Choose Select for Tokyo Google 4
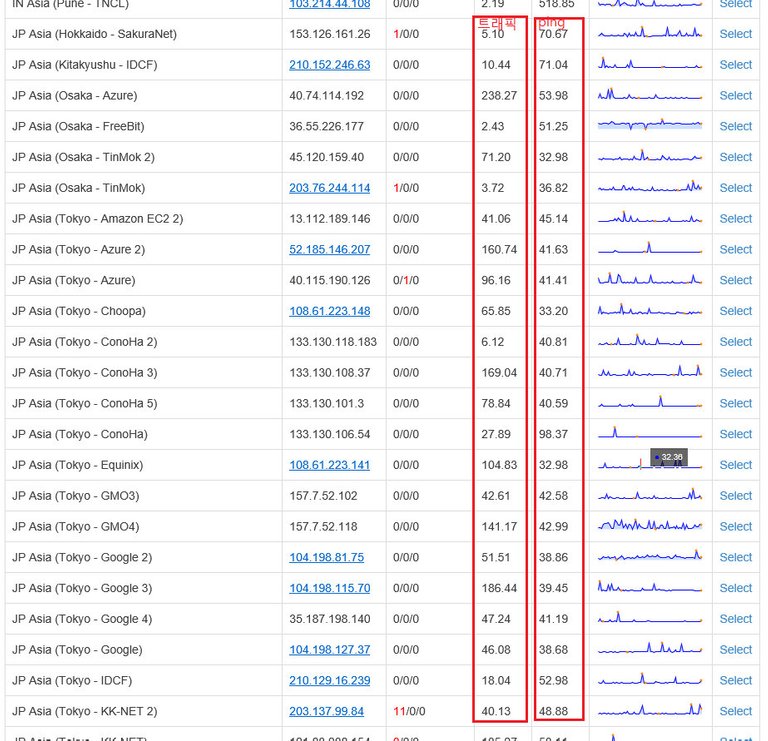This screenshot has width=768, height=741. pos(735,619)
